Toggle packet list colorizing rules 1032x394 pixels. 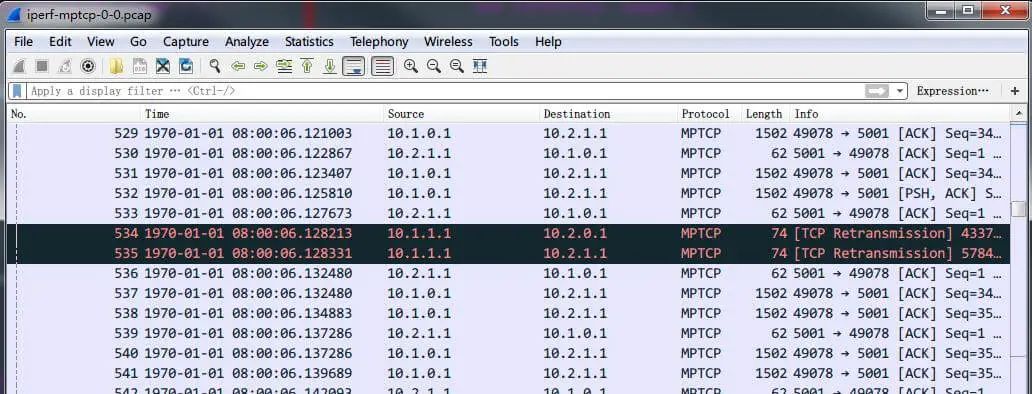pos(382,66)
